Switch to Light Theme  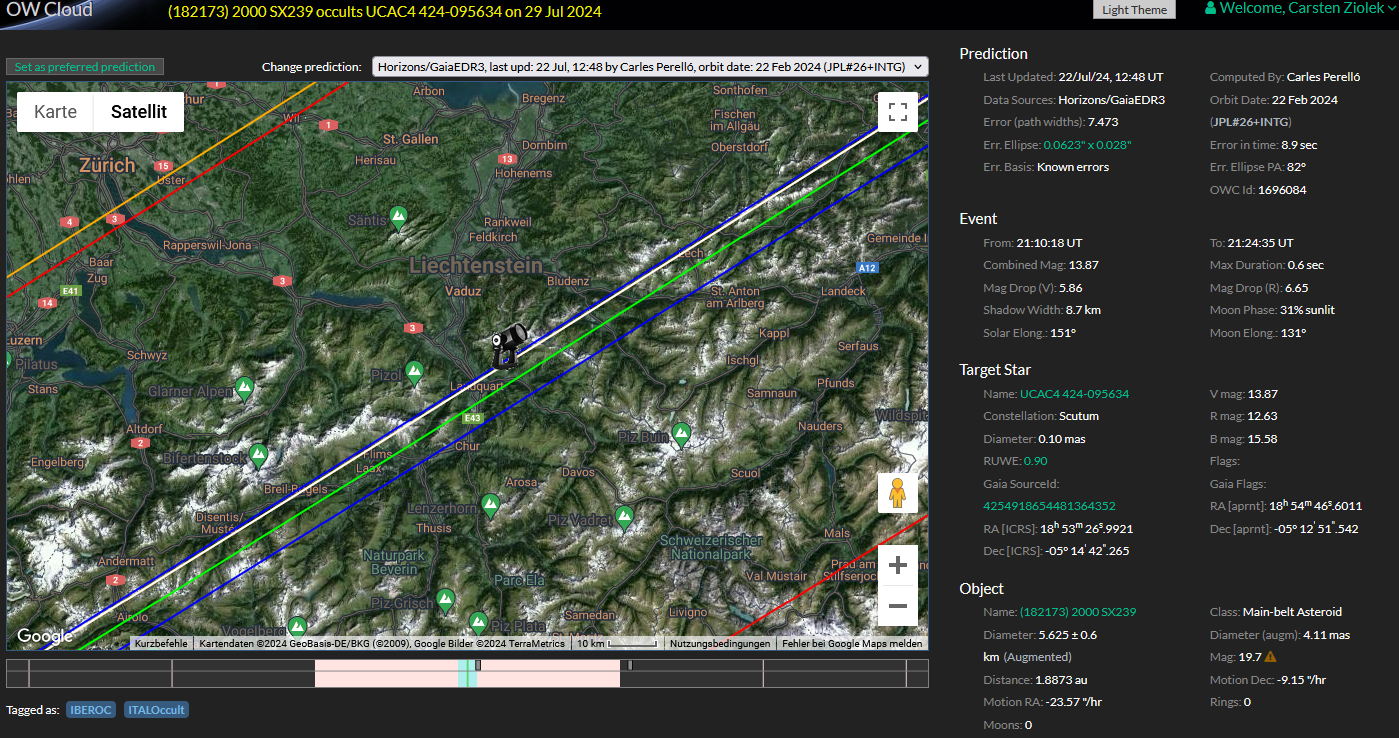(x=1134, y=10)
